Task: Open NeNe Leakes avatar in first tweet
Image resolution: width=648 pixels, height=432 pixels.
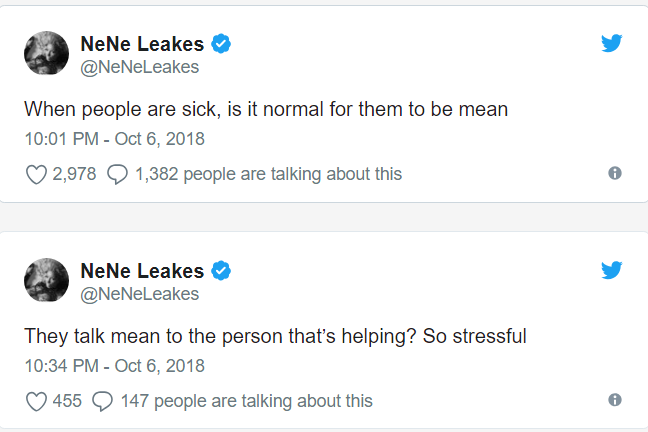Action: pyautogui.click(x=46, y=53)
